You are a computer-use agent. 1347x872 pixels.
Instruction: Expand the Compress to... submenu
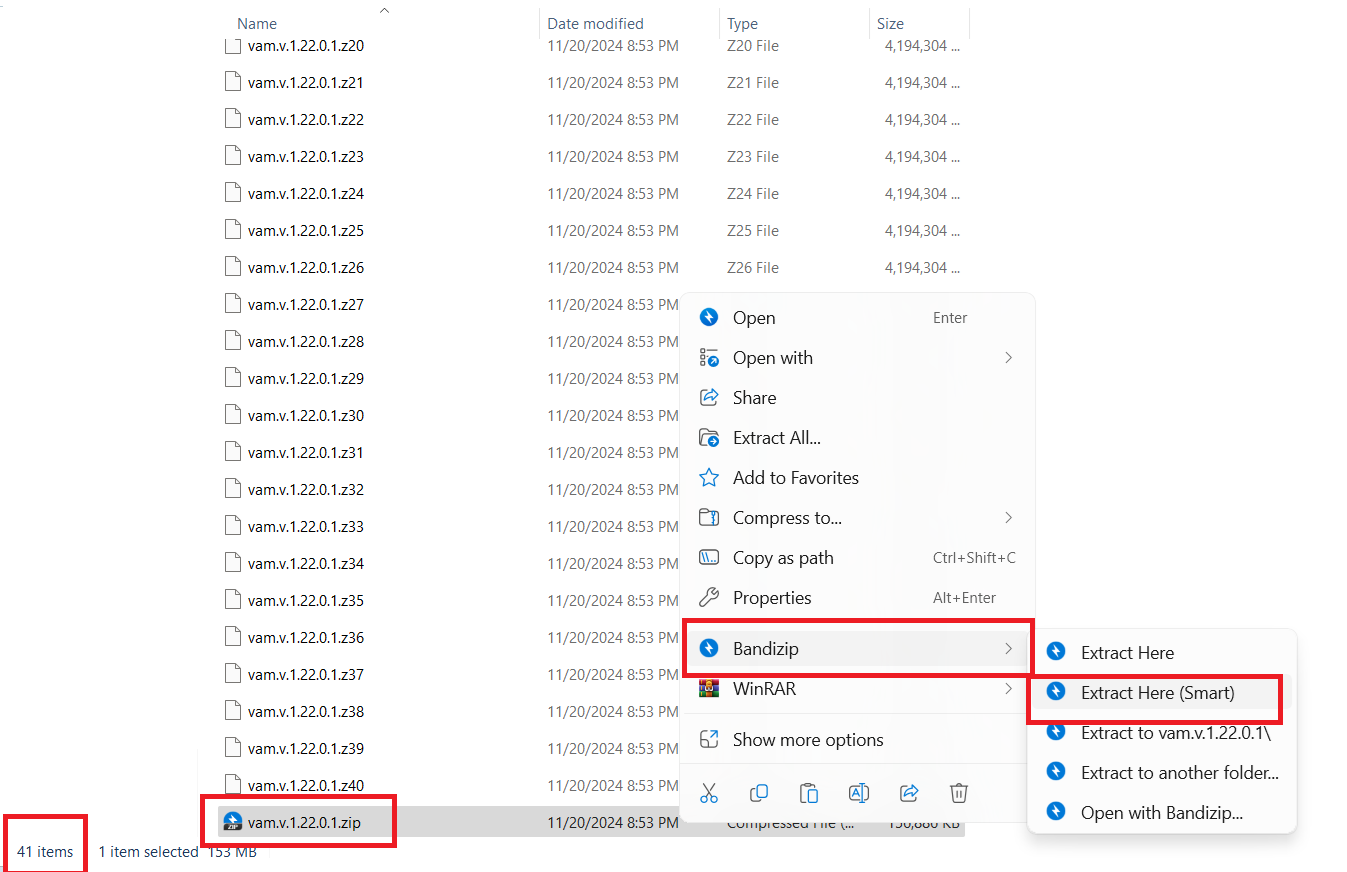tap(857, 518)
